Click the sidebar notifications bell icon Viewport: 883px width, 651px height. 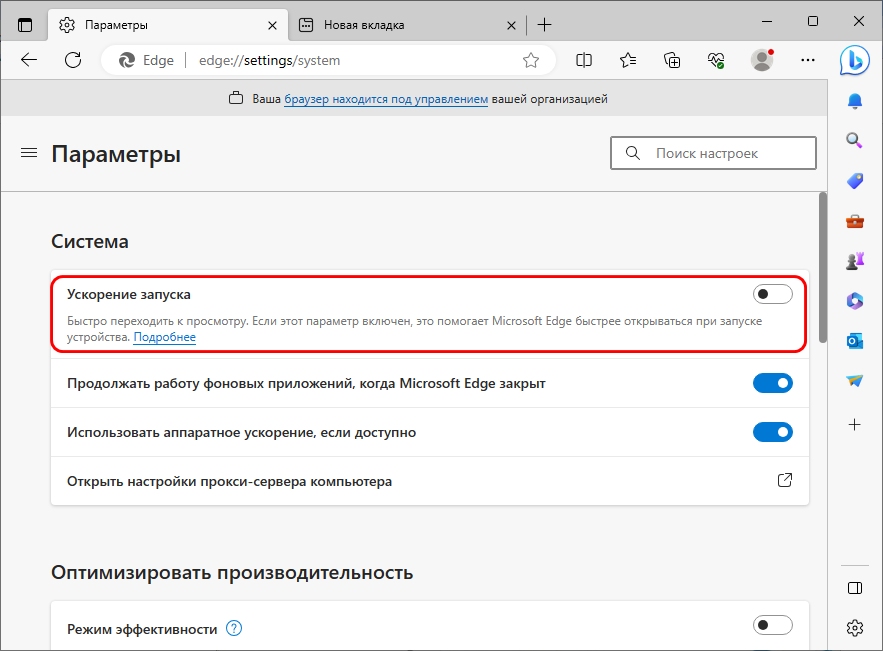pyautogui.click(x=855, y=101)
